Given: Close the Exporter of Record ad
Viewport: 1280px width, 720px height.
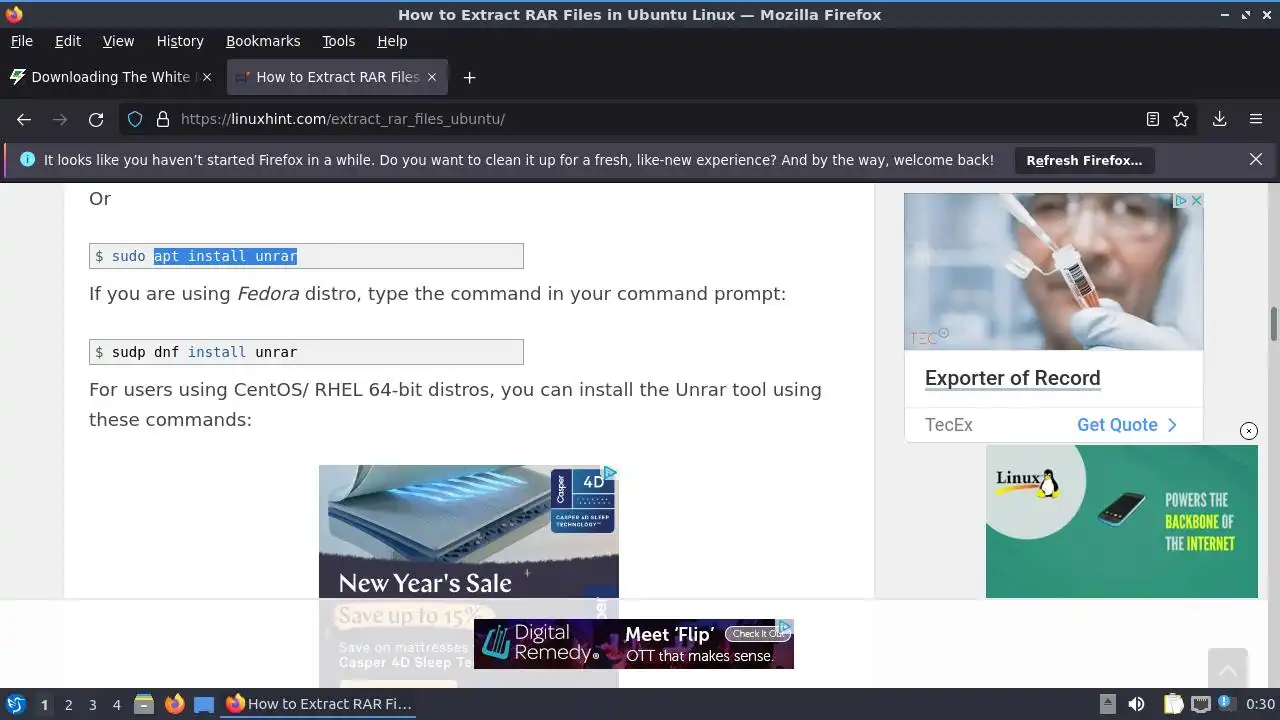Looking at the screenshot, I should [x=1196, y=201].
